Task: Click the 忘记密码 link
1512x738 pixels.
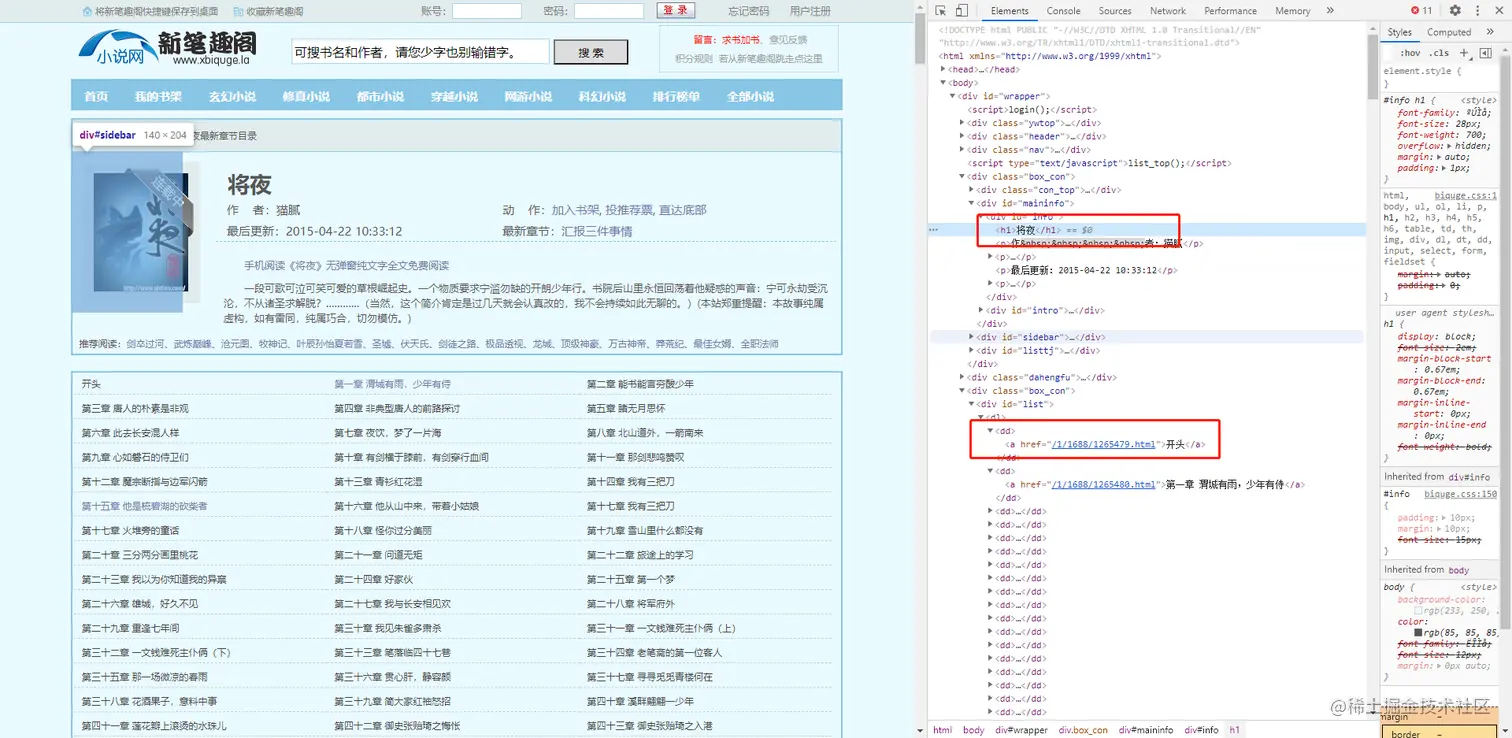Action: point(748,11)
